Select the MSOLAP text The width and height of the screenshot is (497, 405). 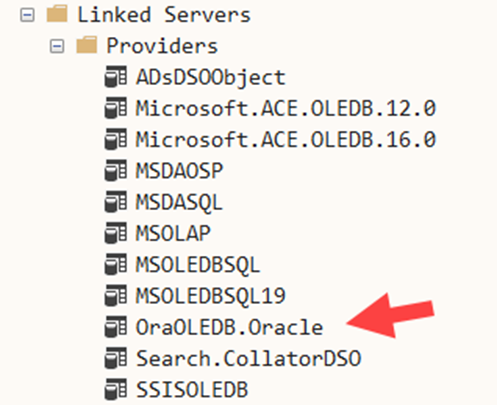click(x=173, y=233)
